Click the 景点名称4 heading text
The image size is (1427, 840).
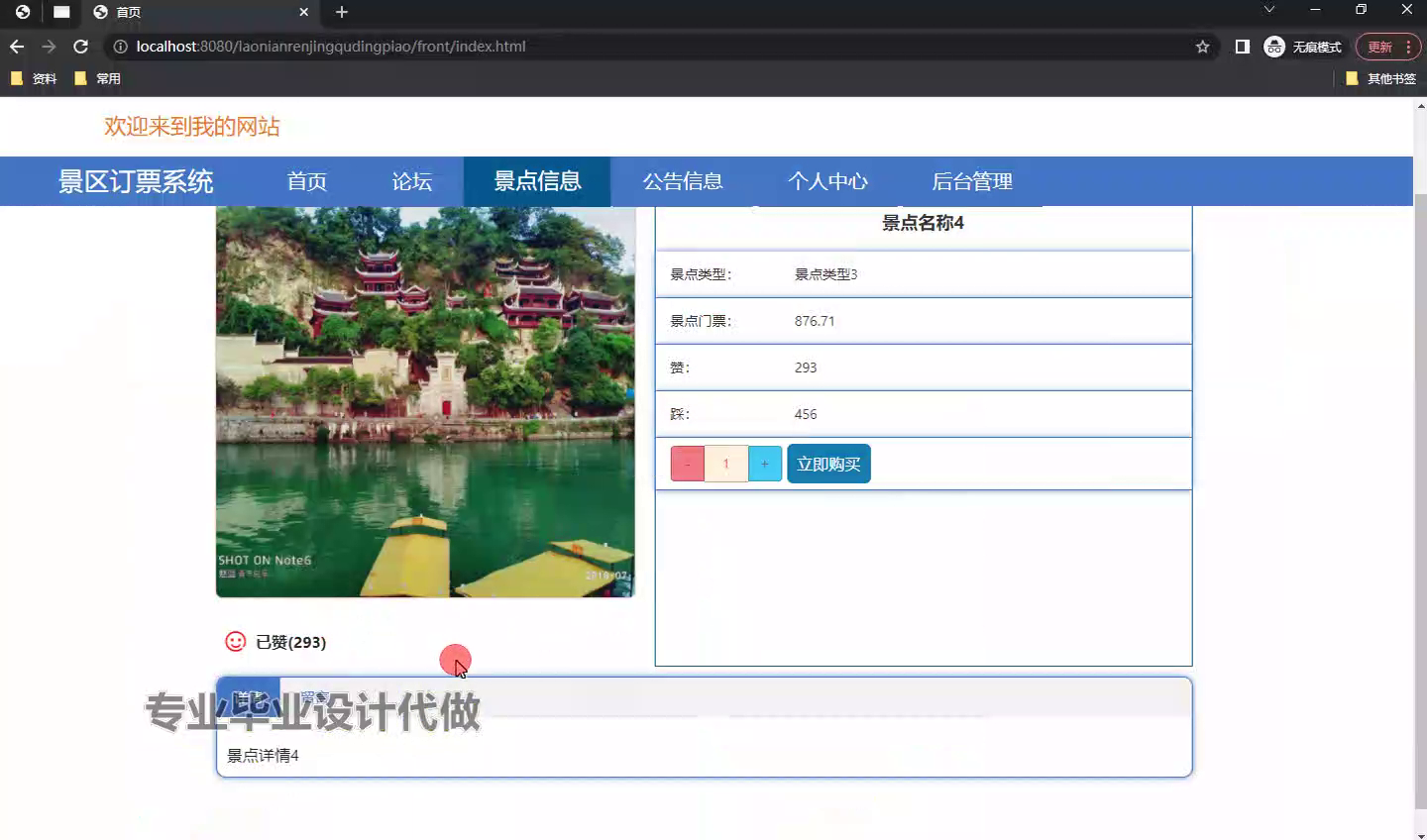coord(923,223)
